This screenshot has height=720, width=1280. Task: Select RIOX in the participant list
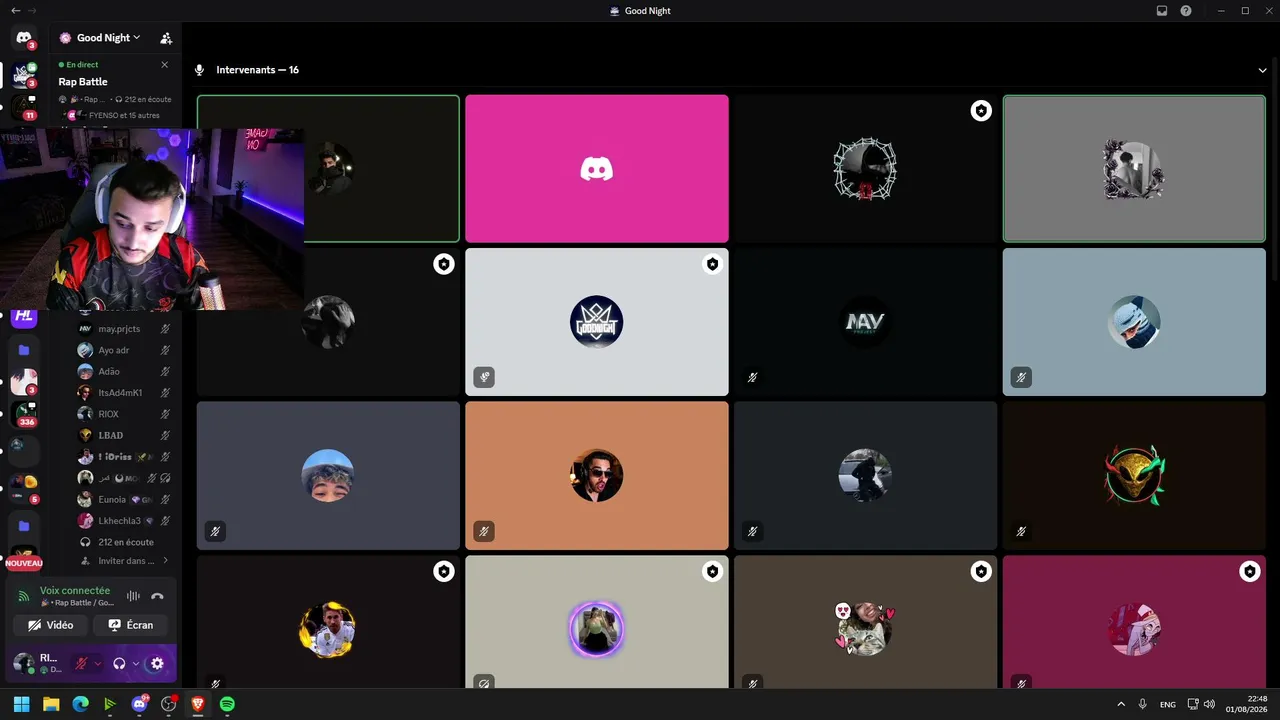point(124,414)
